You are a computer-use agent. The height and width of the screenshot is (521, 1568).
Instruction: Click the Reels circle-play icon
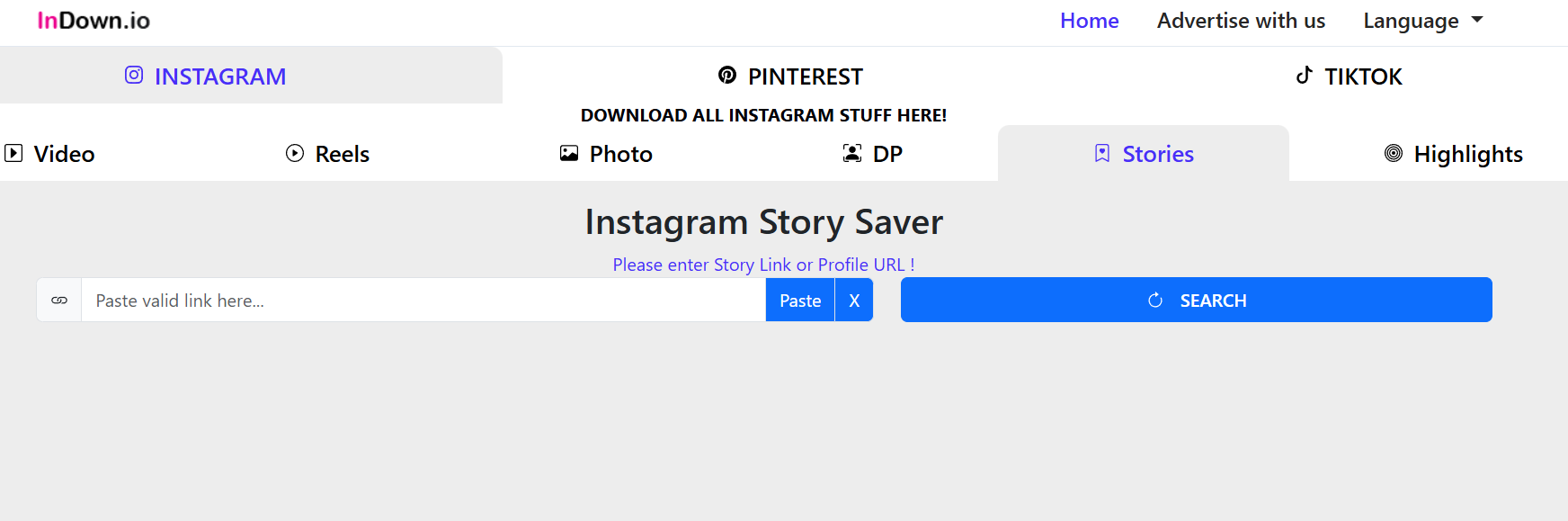coord(295,153)
